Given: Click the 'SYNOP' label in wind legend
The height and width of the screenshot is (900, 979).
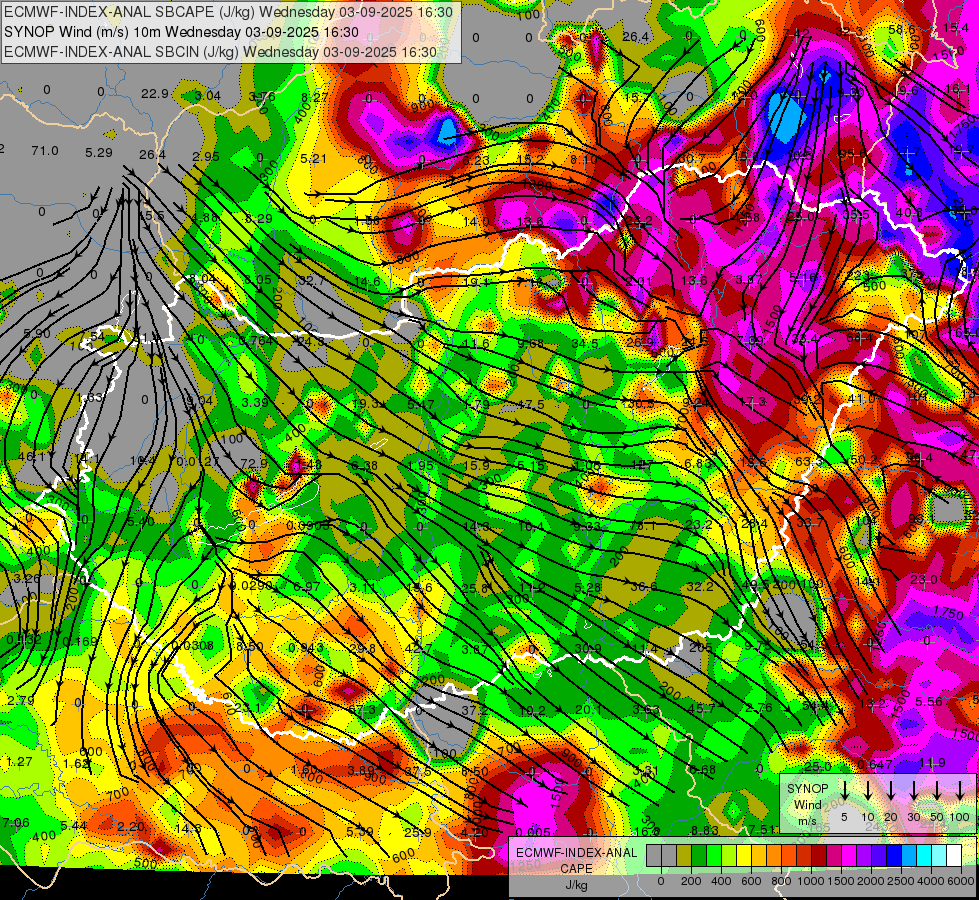Looking at the screenshot, I should point(807,789).
